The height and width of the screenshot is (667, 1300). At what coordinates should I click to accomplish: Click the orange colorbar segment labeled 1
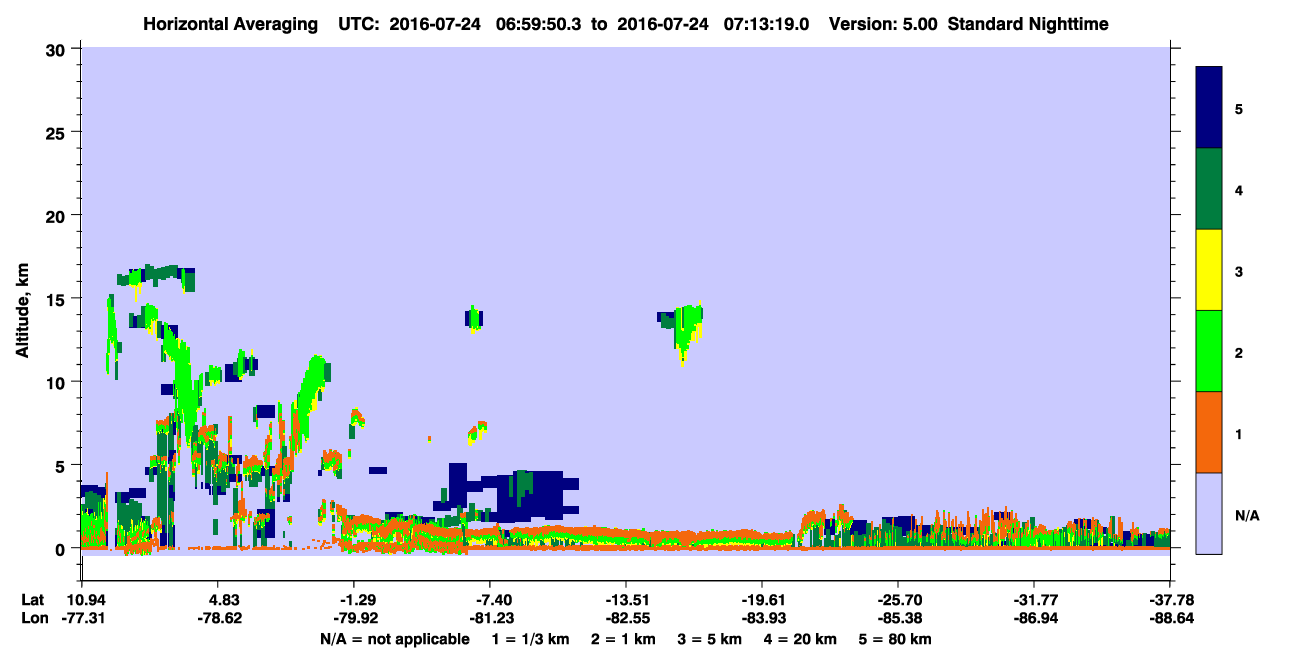[1210, 432]
